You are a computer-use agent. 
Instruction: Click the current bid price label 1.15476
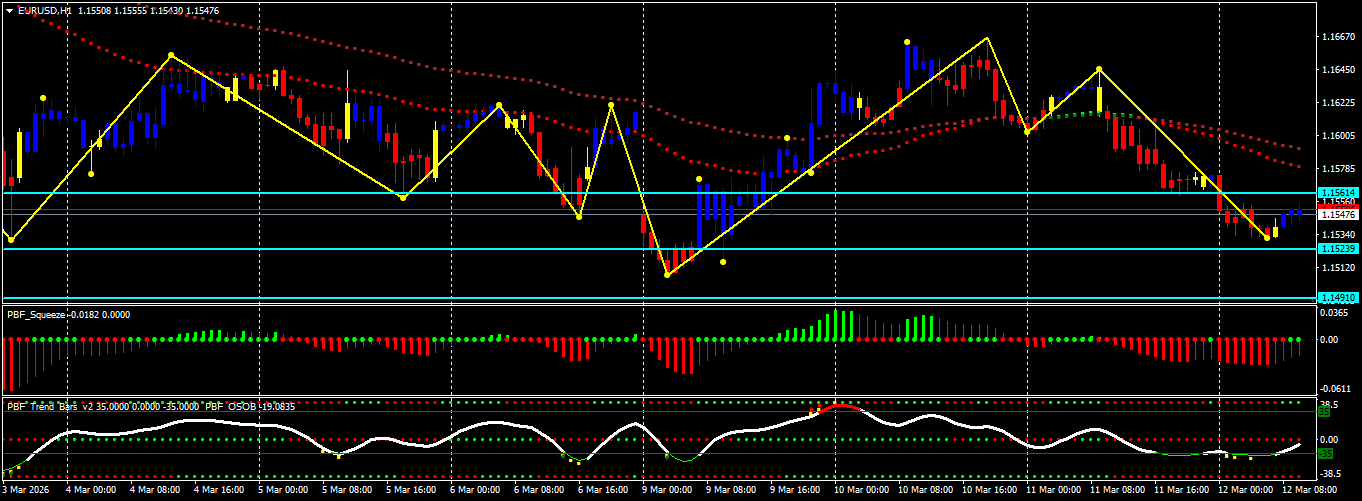(x=1338, y=214)
